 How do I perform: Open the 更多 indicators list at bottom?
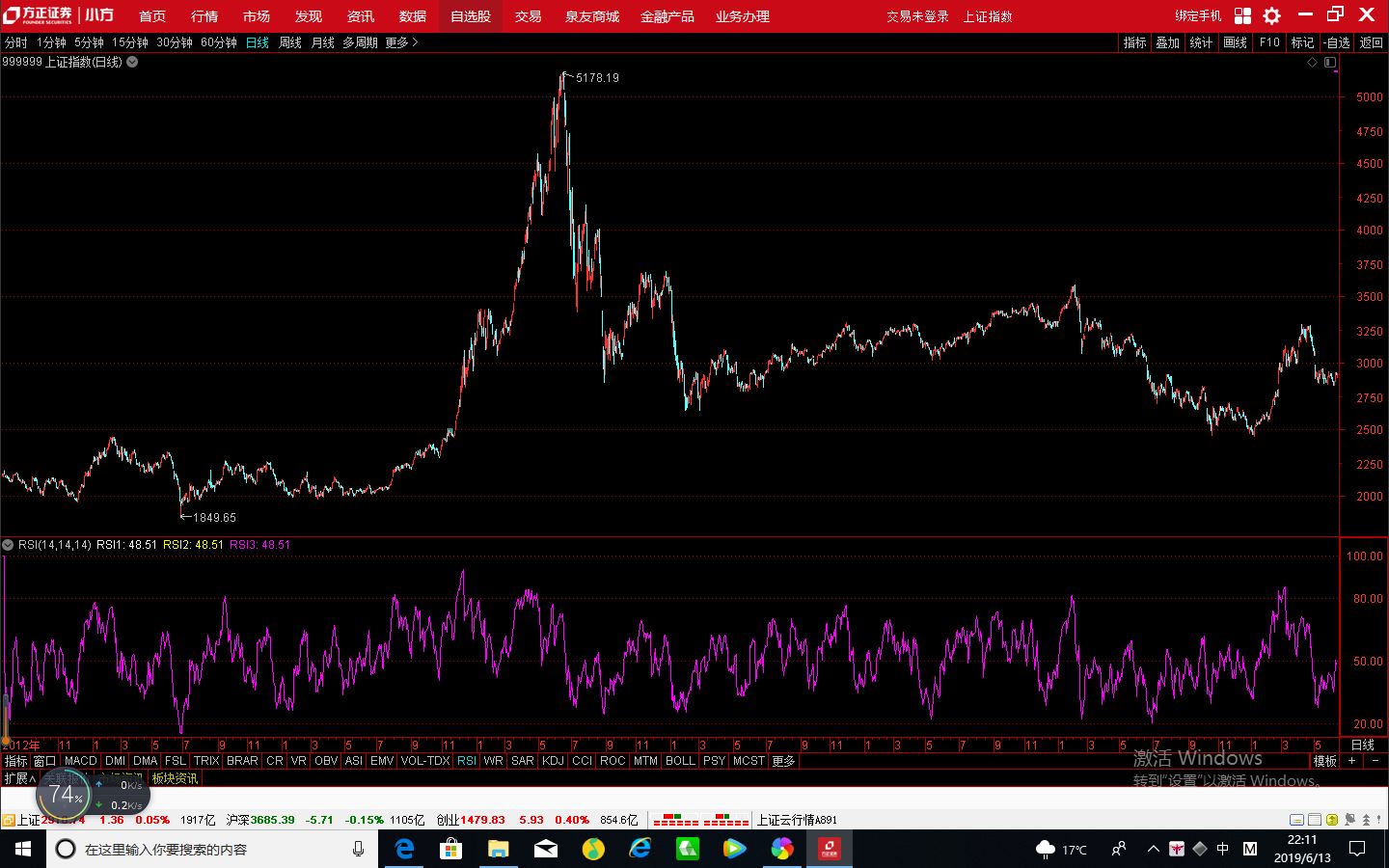tap(783, 761)
